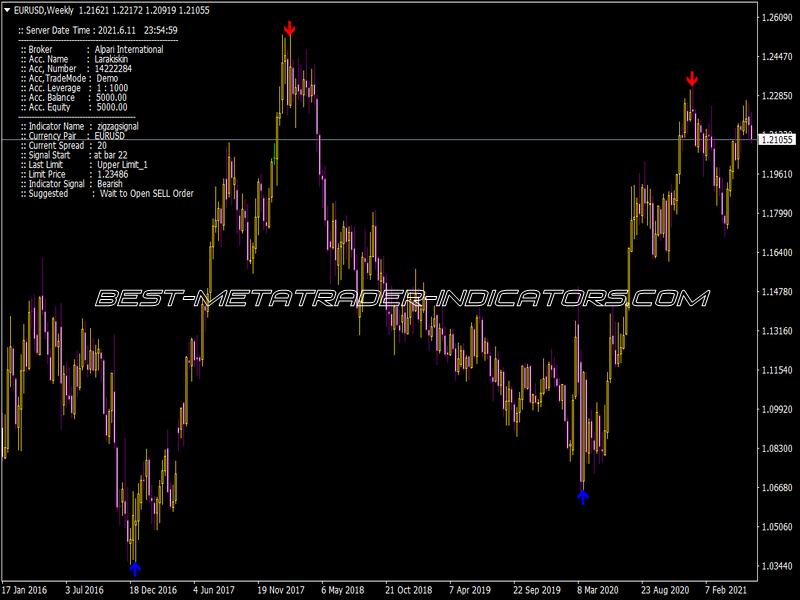Click the 1.09920 price scale label
800x600 pixels.
(777, 410)
